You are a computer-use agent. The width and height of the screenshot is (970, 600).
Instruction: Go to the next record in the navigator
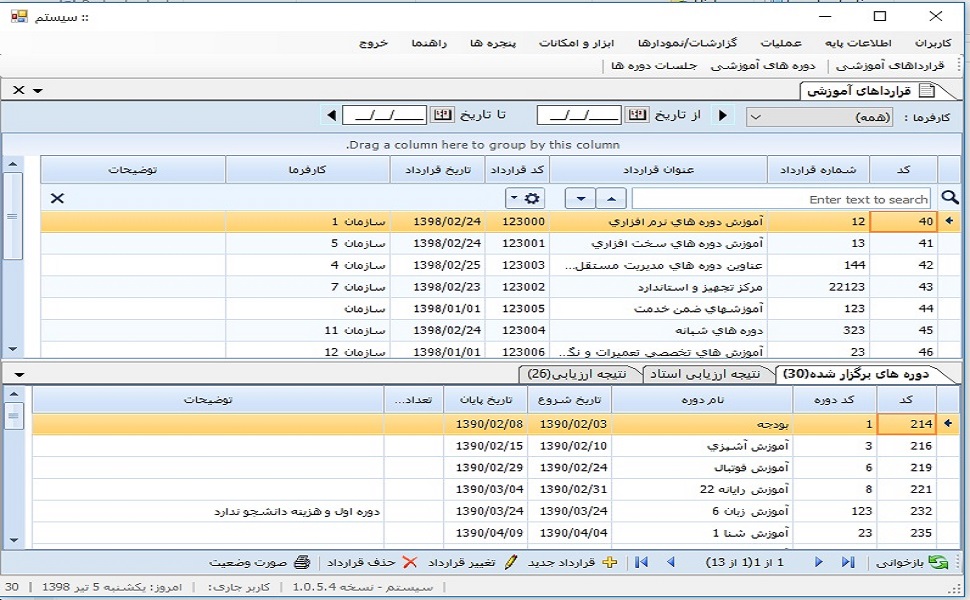click(x=818, y=562)
